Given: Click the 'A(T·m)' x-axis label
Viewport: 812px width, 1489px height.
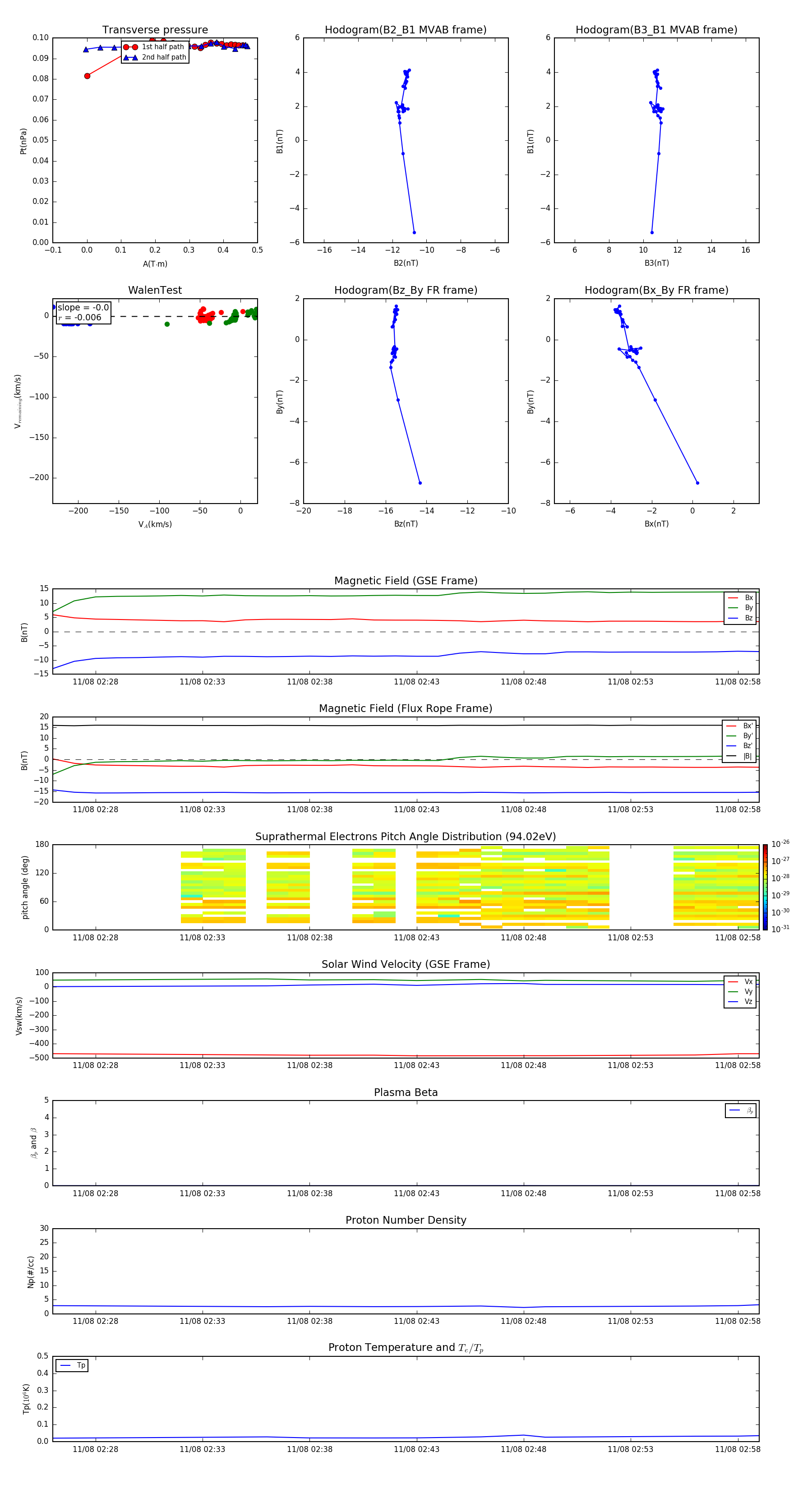Looking at the screenshot, I should pyautogui.click(x=155, y=264).
